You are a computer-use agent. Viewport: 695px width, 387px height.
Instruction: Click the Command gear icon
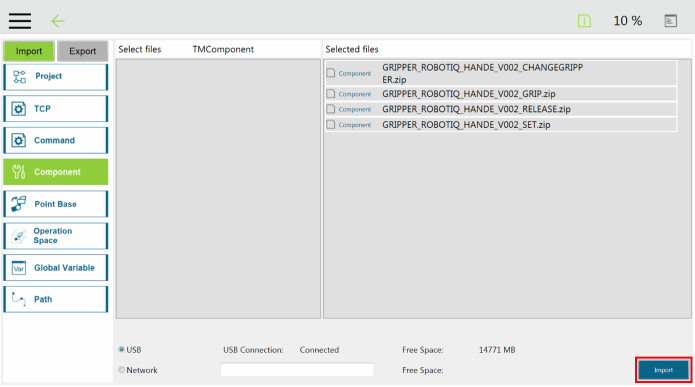19,141
